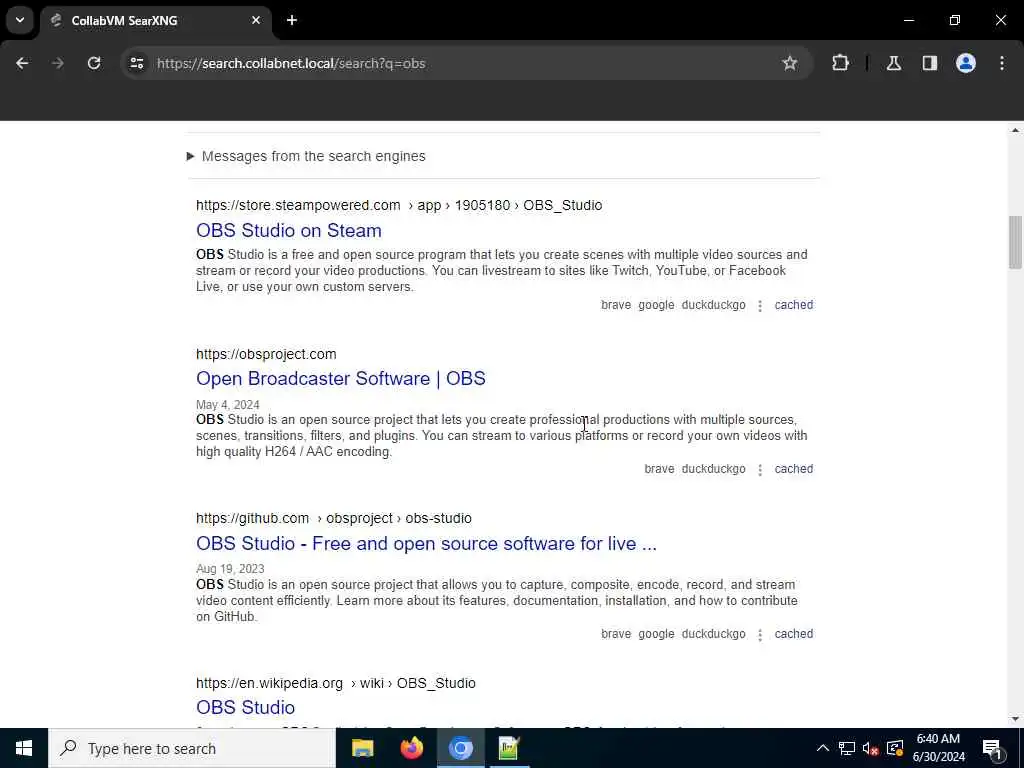Select the CollabVM SearXNG tab
1024x768 pixels.
point(155,20)
